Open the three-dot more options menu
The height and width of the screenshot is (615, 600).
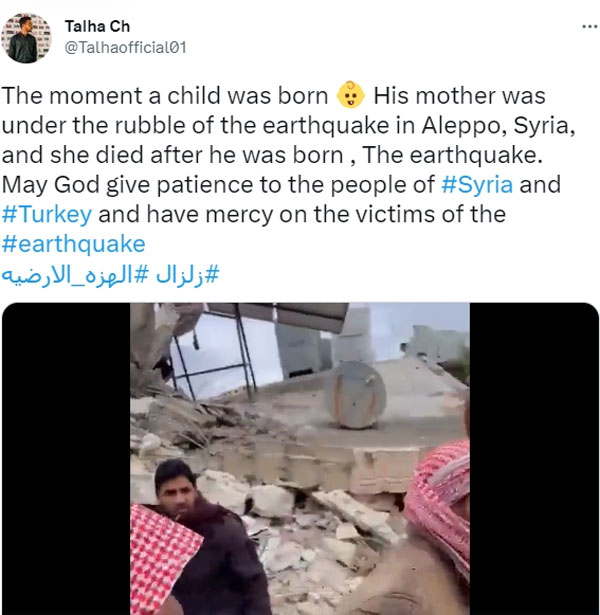pyautogui.click(x=589, y=27)
